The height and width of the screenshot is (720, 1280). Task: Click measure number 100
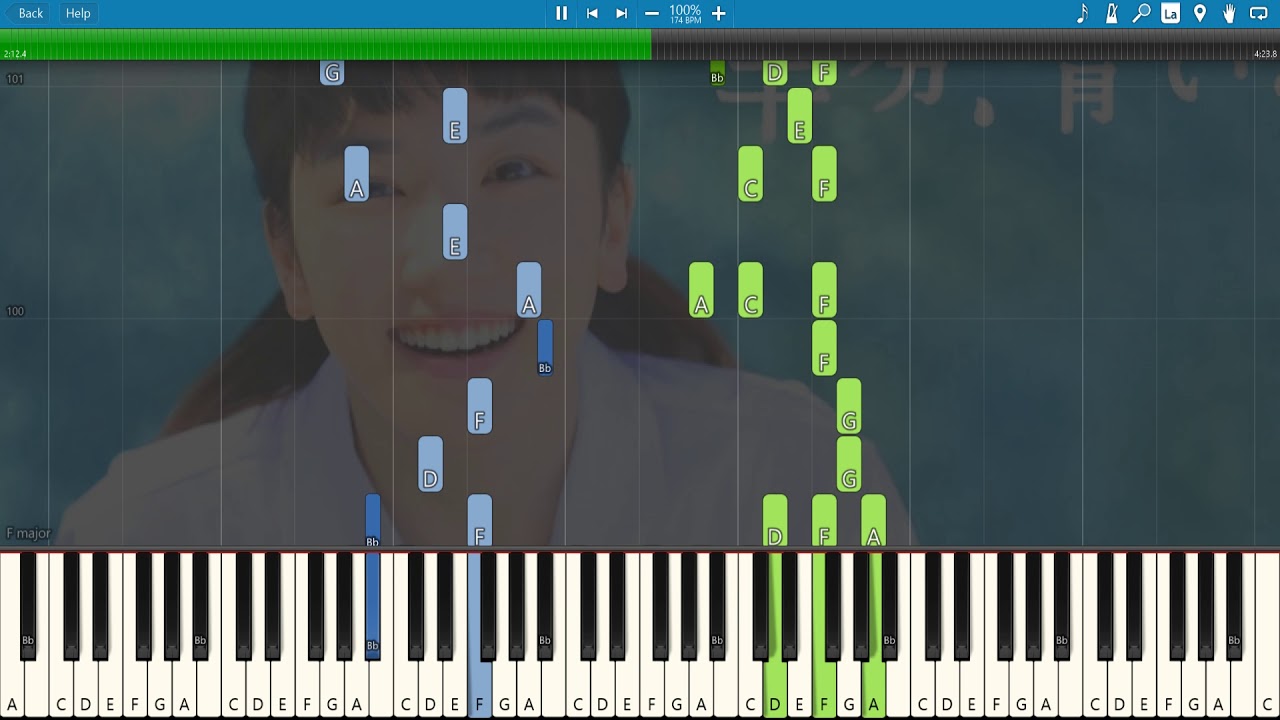(x=15, y=311)
